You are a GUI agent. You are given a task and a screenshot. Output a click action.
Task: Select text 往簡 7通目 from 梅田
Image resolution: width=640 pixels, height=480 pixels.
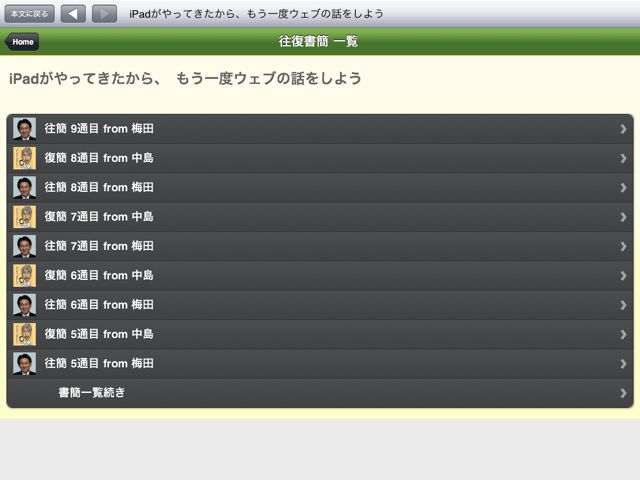pos(99,247)
